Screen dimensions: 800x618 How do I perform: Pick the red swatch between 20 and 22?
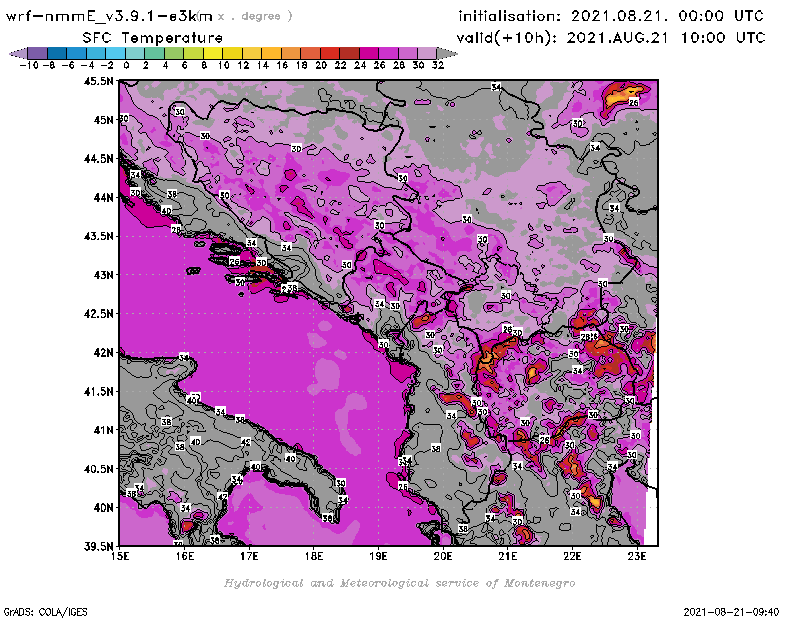tap(330, 52)
